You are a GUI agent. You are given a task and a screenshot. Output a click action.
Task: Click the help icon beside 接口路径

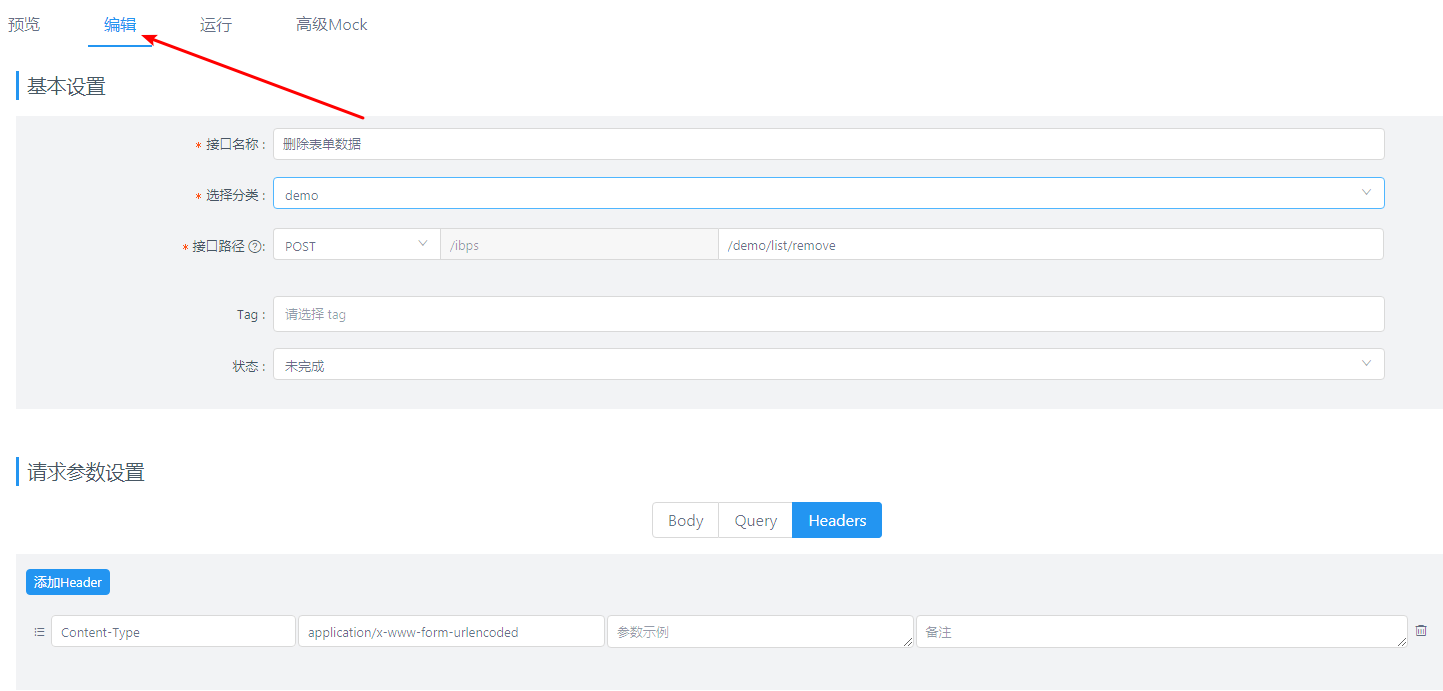coord(255,247)
